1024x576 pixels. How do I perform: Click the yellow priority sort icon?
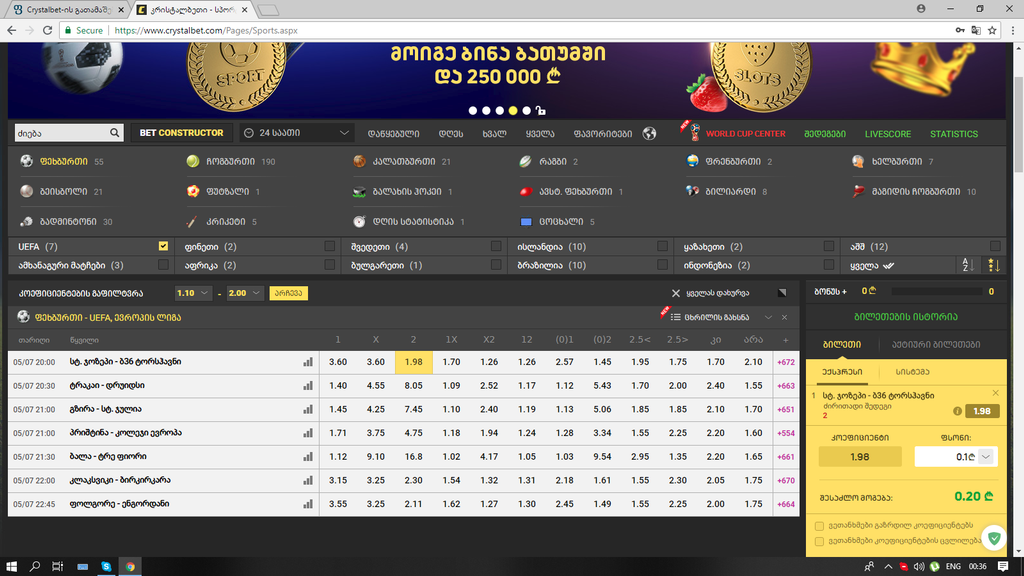point(993,265)
